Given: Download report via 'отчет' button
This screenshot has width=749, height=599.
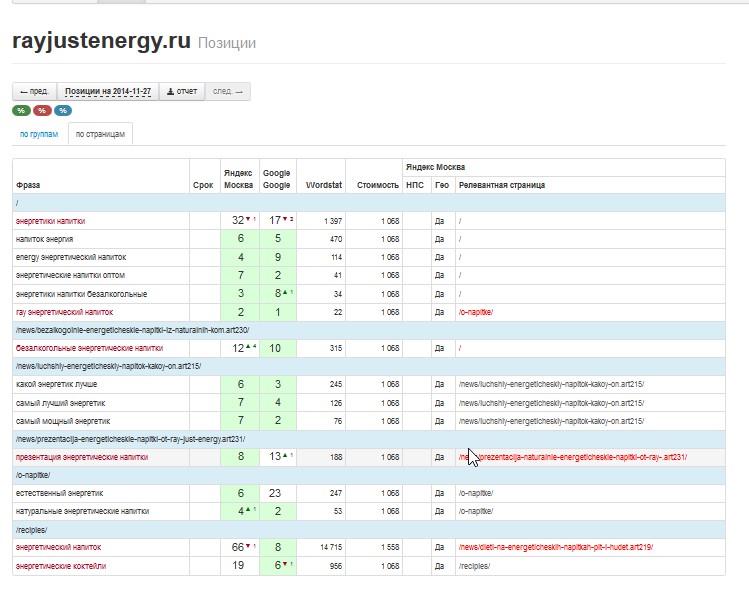Looking at the screenshot, I should pyautogui.click(x=182, y=91).
